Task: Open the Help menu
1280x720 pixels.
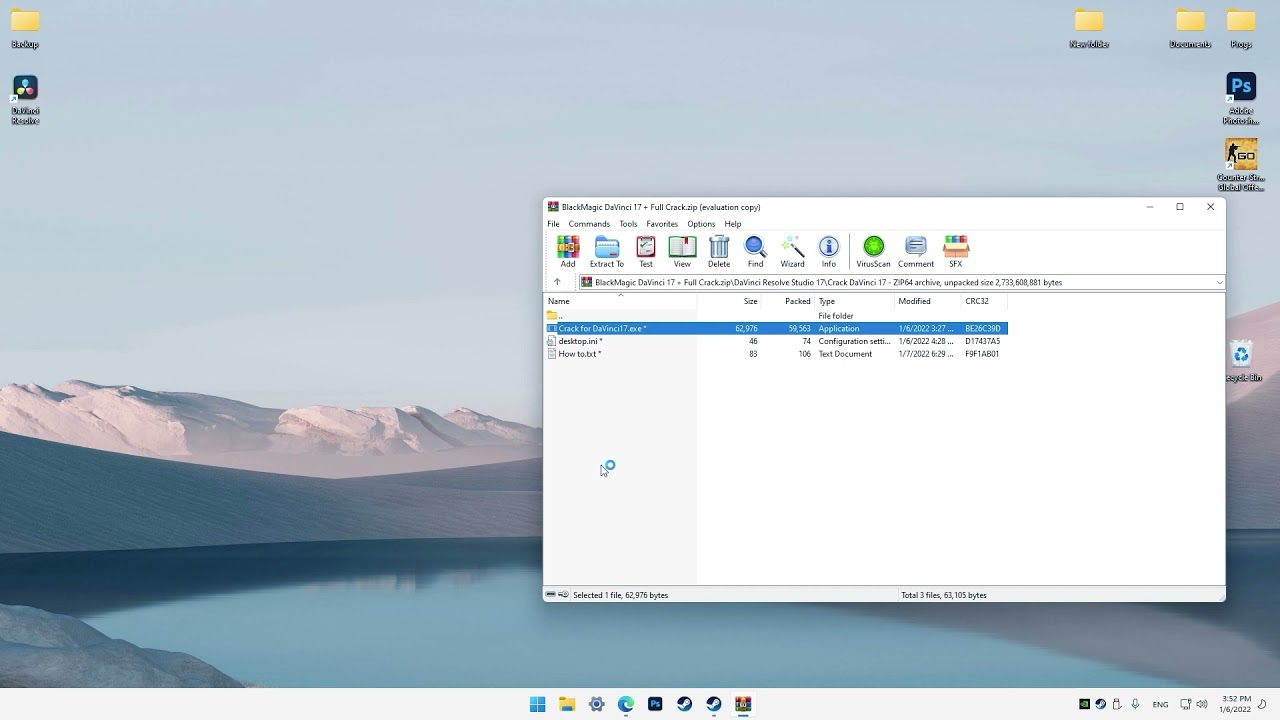Action: (x=733, y=224)
